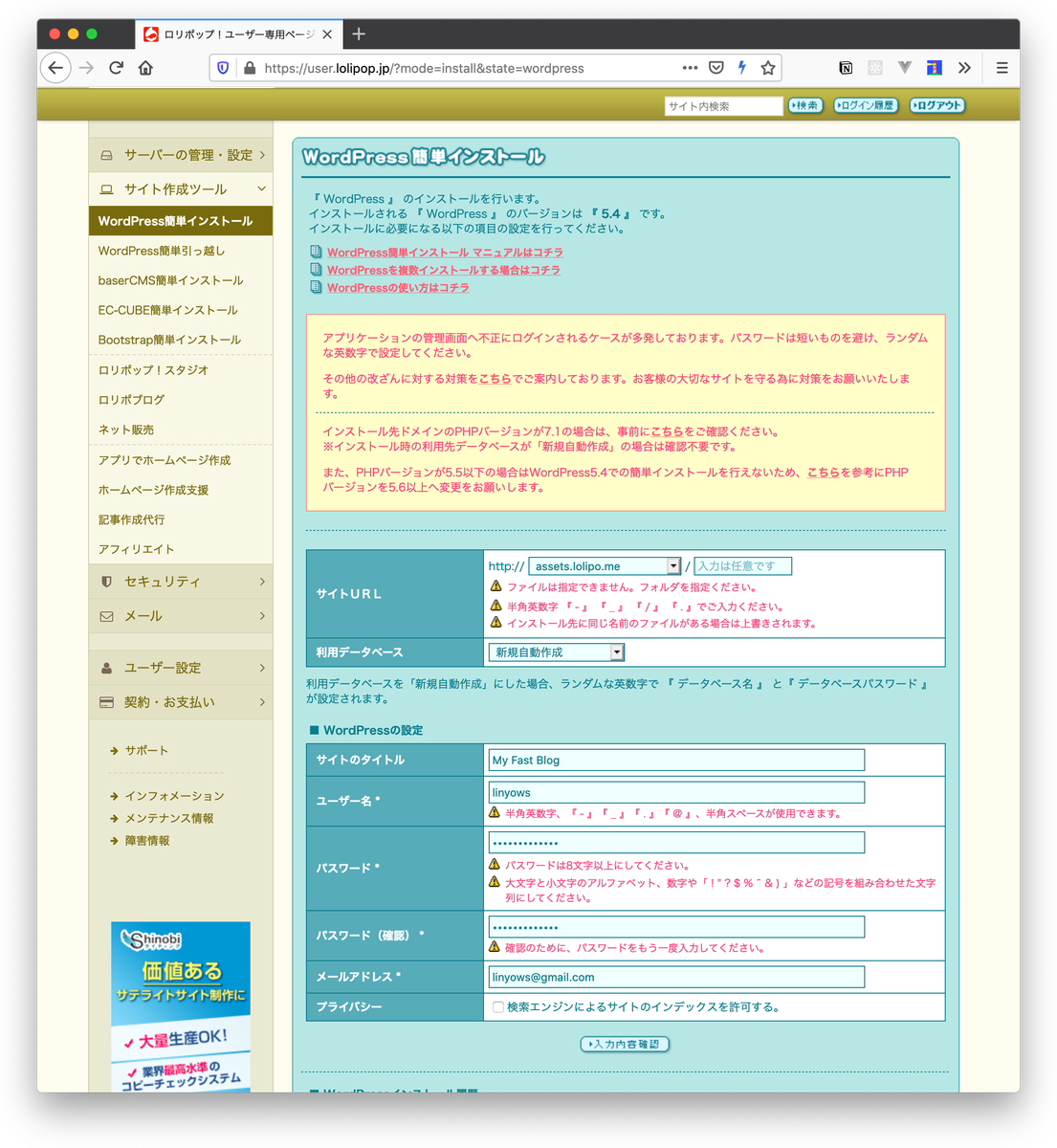The image size is (1057, 1148).
Task: Click the person icon beside ユーザー設定
Action: [106, 668]
